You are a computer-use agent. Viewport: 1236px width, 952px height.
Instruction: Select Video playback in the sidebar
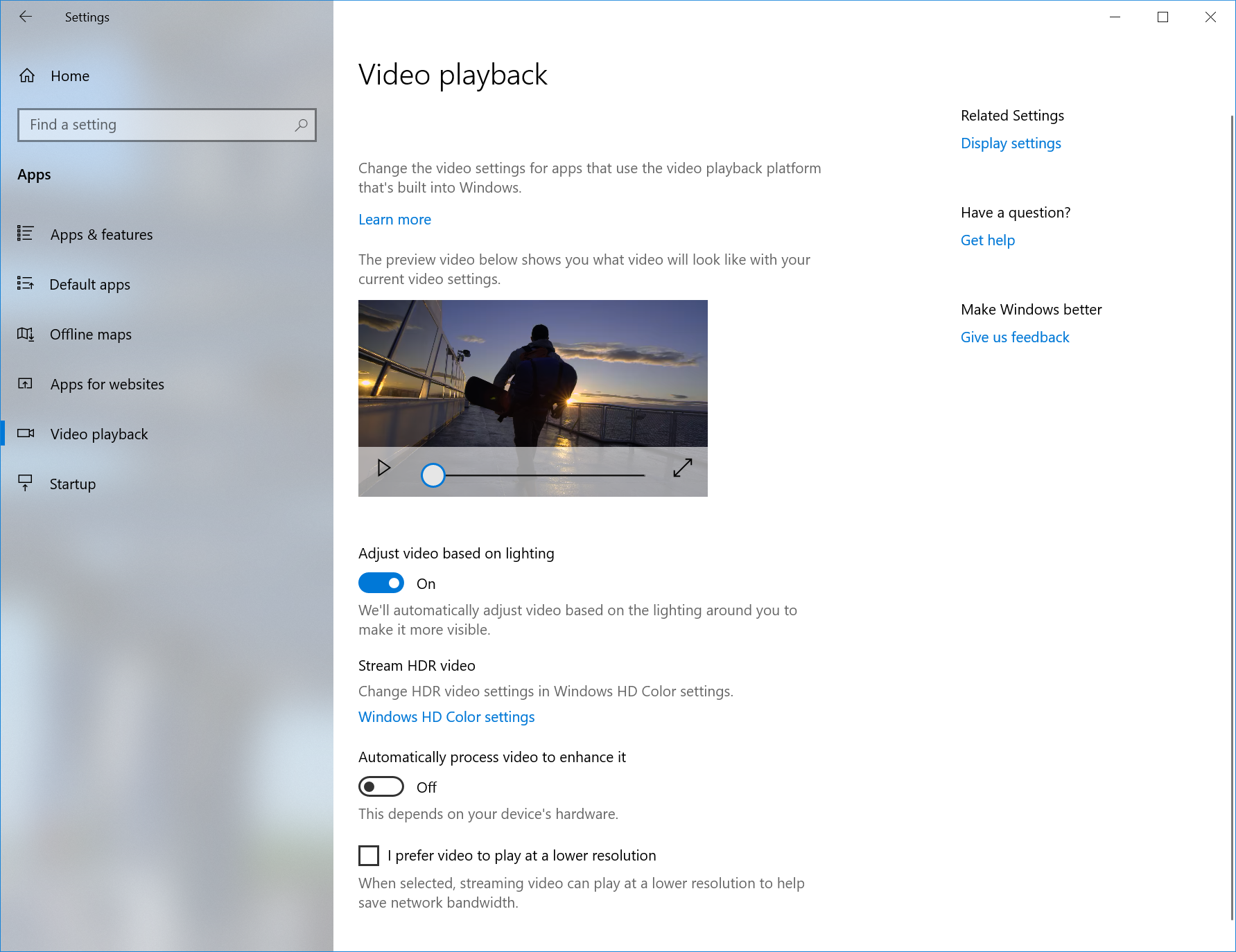coord(99,434)
